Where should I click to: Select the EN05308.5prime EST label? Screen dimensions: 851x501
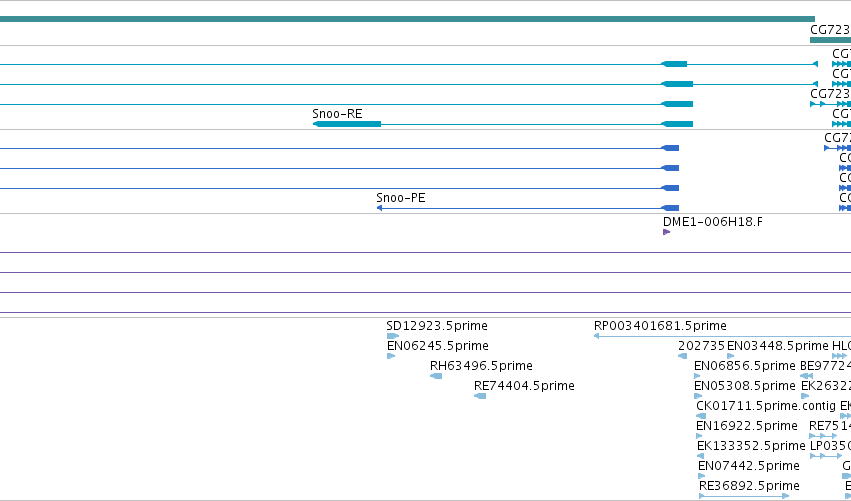[x=745, y=386]
